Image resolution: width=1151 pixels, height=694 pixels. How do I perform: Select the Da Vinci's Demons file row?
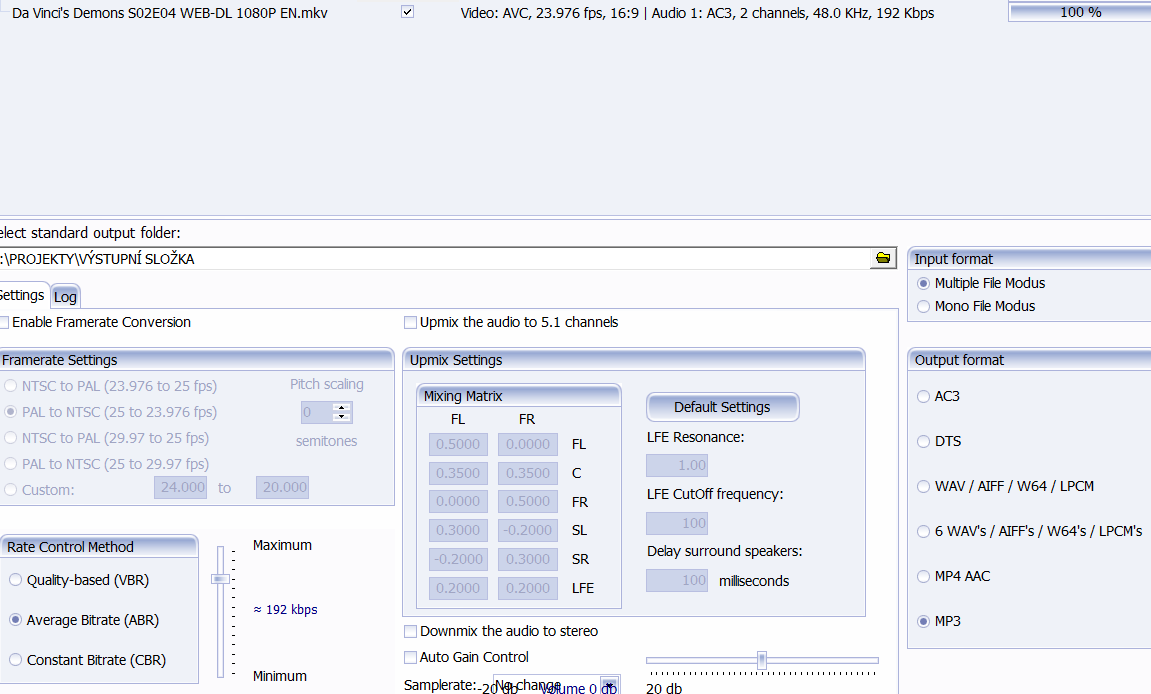click(170, 13)
